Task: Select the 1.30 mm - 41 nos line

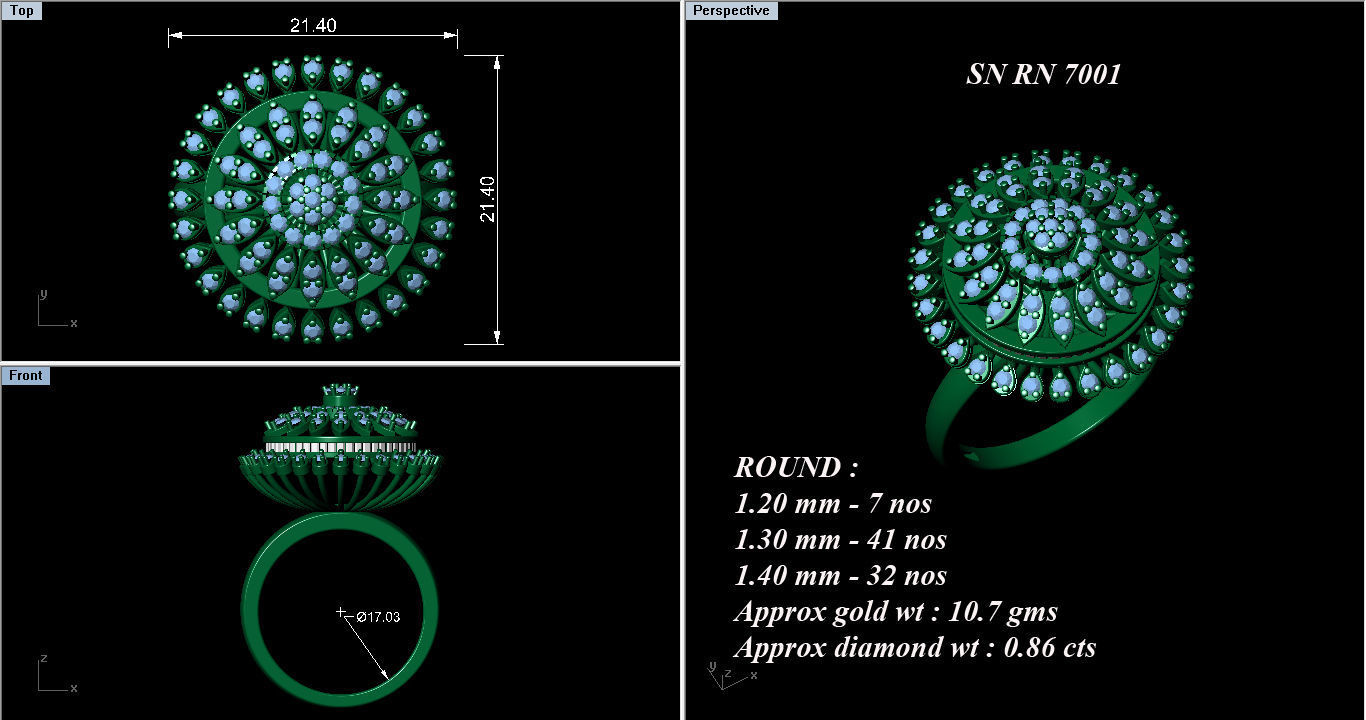Action: (840, 539)
